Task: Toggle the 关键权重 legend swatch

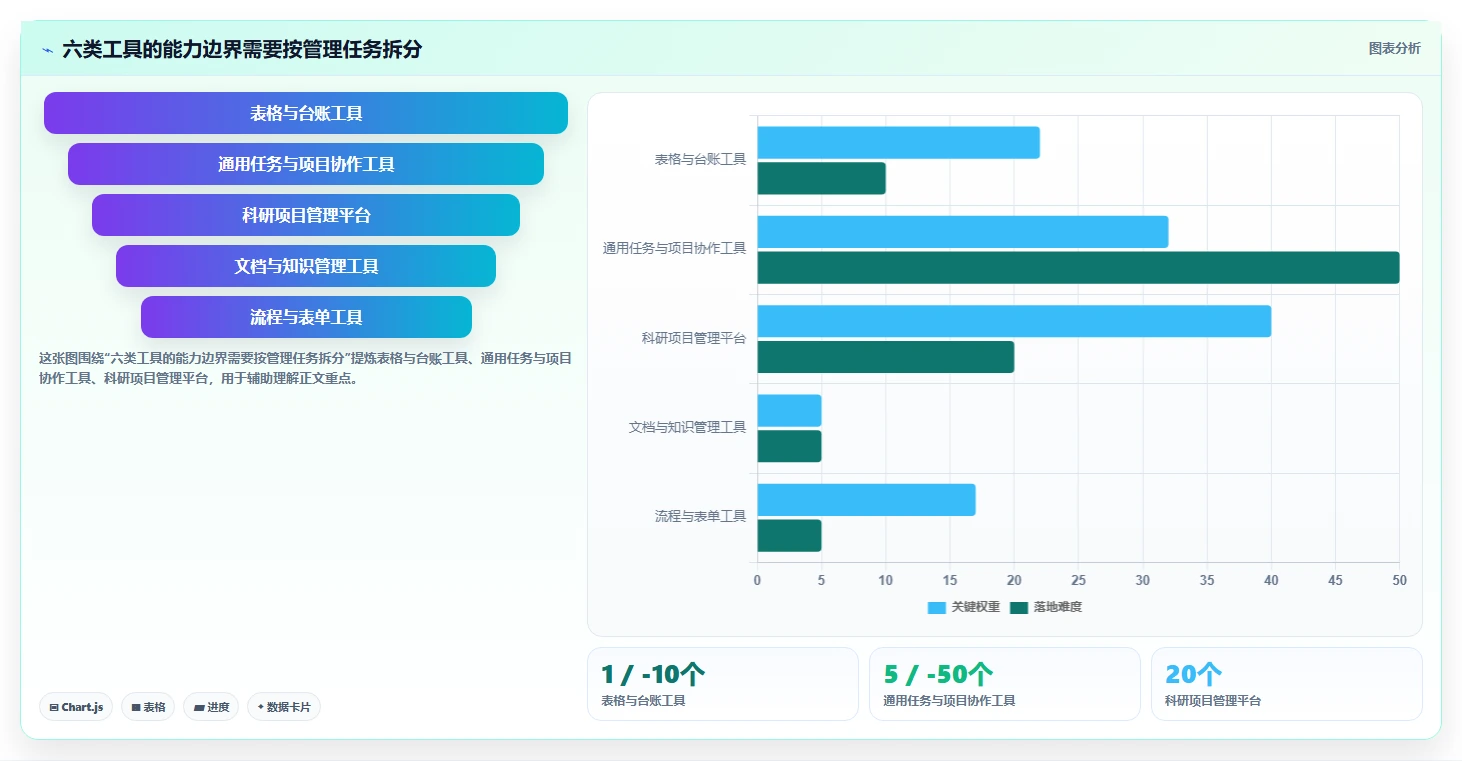Action: [x=937, y=607]
